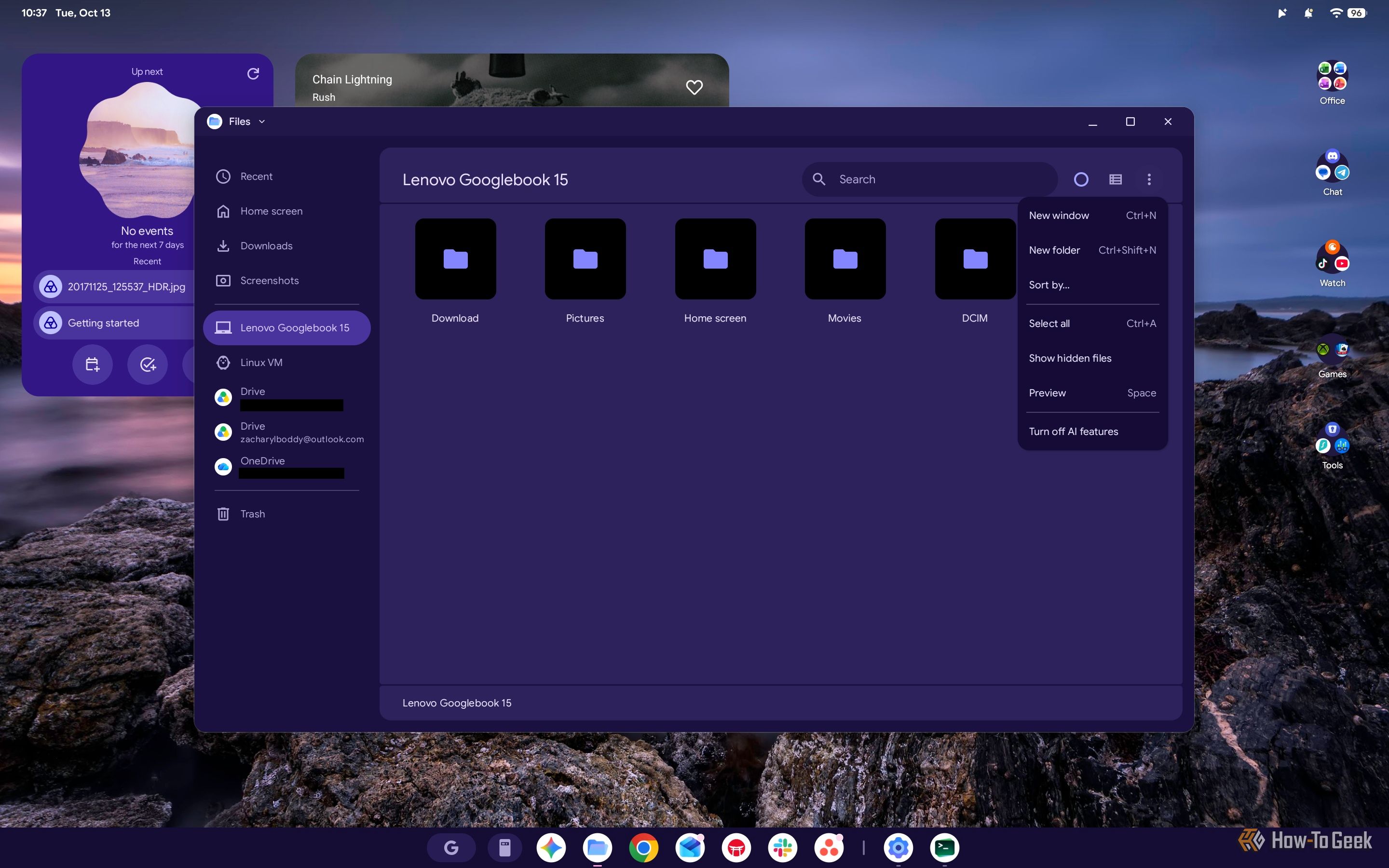Open the Office folder on desktop
1389x868 pixels.
click(x=1332, y=83)
